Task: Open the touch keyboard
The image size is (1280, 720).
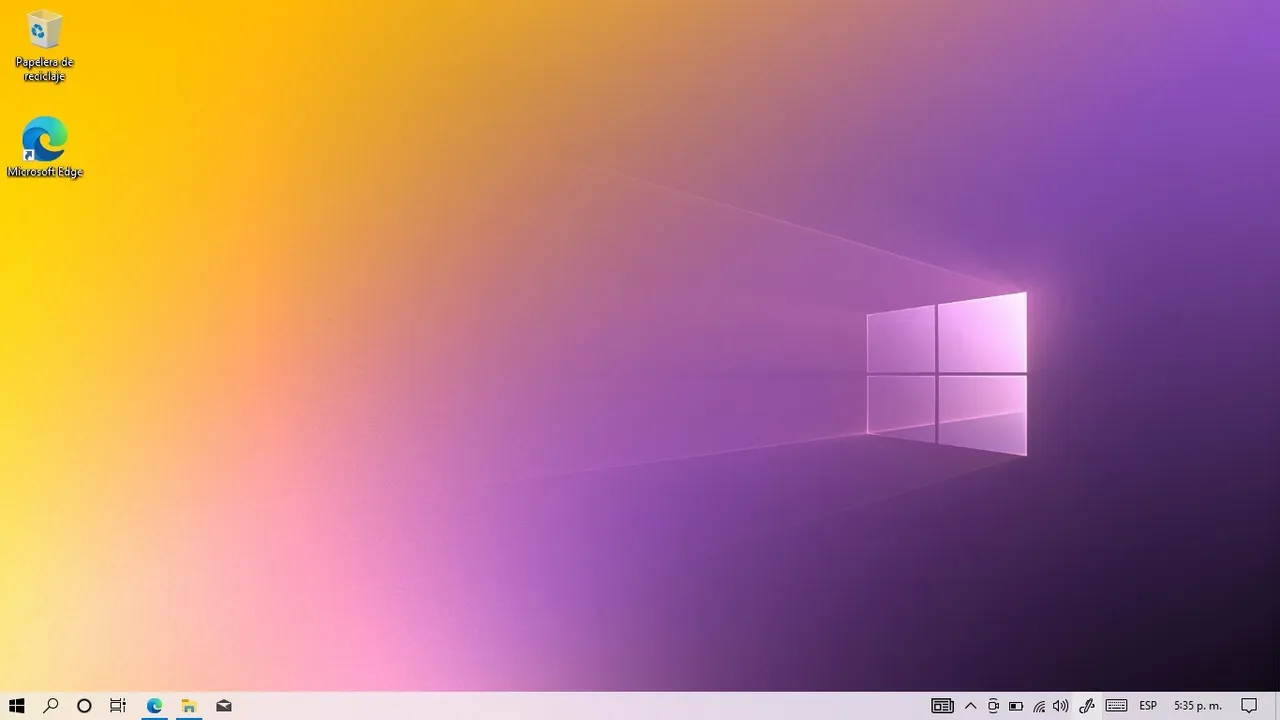Action: click(x=1117, y=706)
